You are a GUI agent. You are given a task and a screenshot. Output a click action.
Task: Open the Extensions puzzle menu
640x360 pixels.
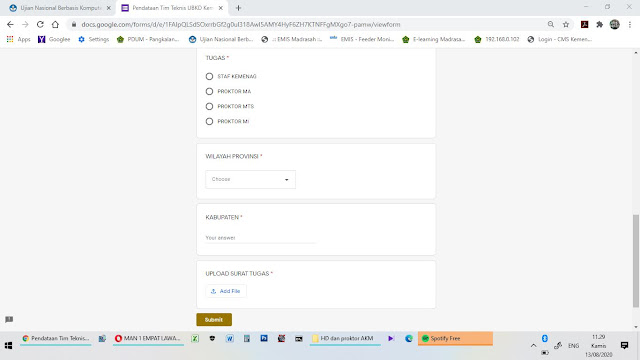click(600, 24)
